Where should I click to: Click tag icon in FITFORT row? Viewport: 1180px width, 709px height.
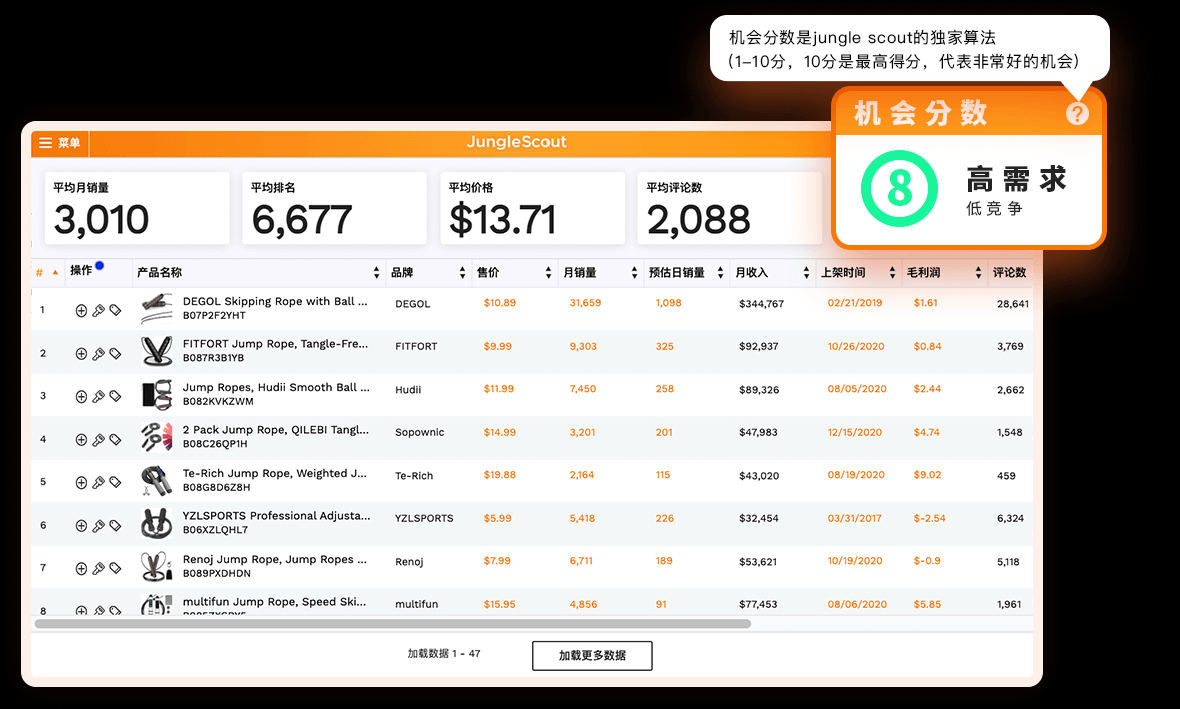coord(115,353)
